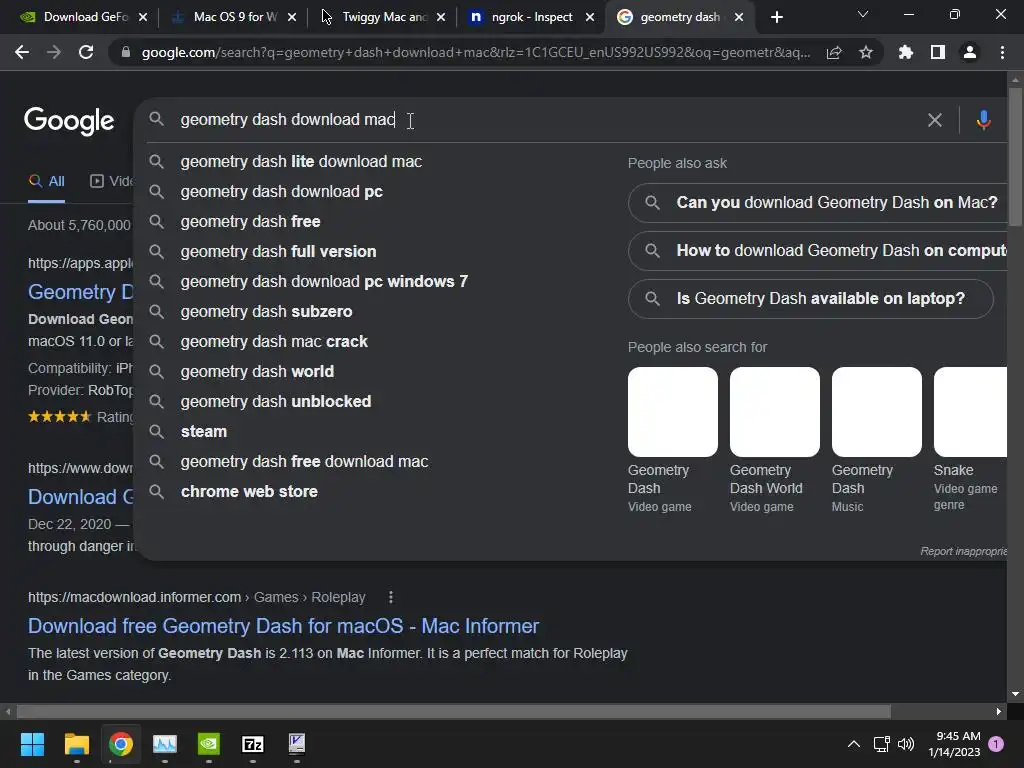Screen dimensions: 1024x768
Task: Open a new browser tab
Action: [776, 18]
